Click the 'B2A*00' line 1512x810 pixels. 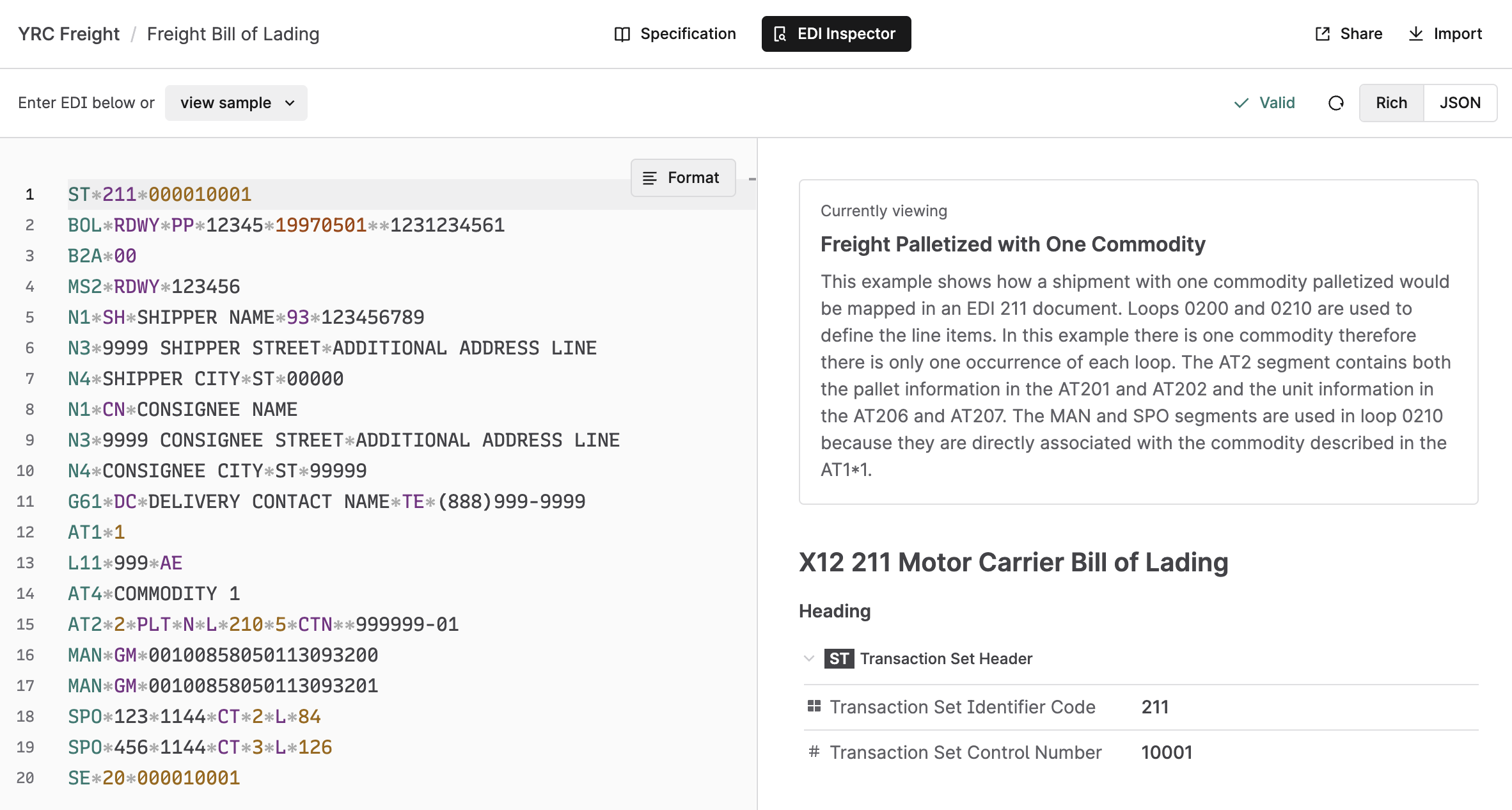coord(102,256)
